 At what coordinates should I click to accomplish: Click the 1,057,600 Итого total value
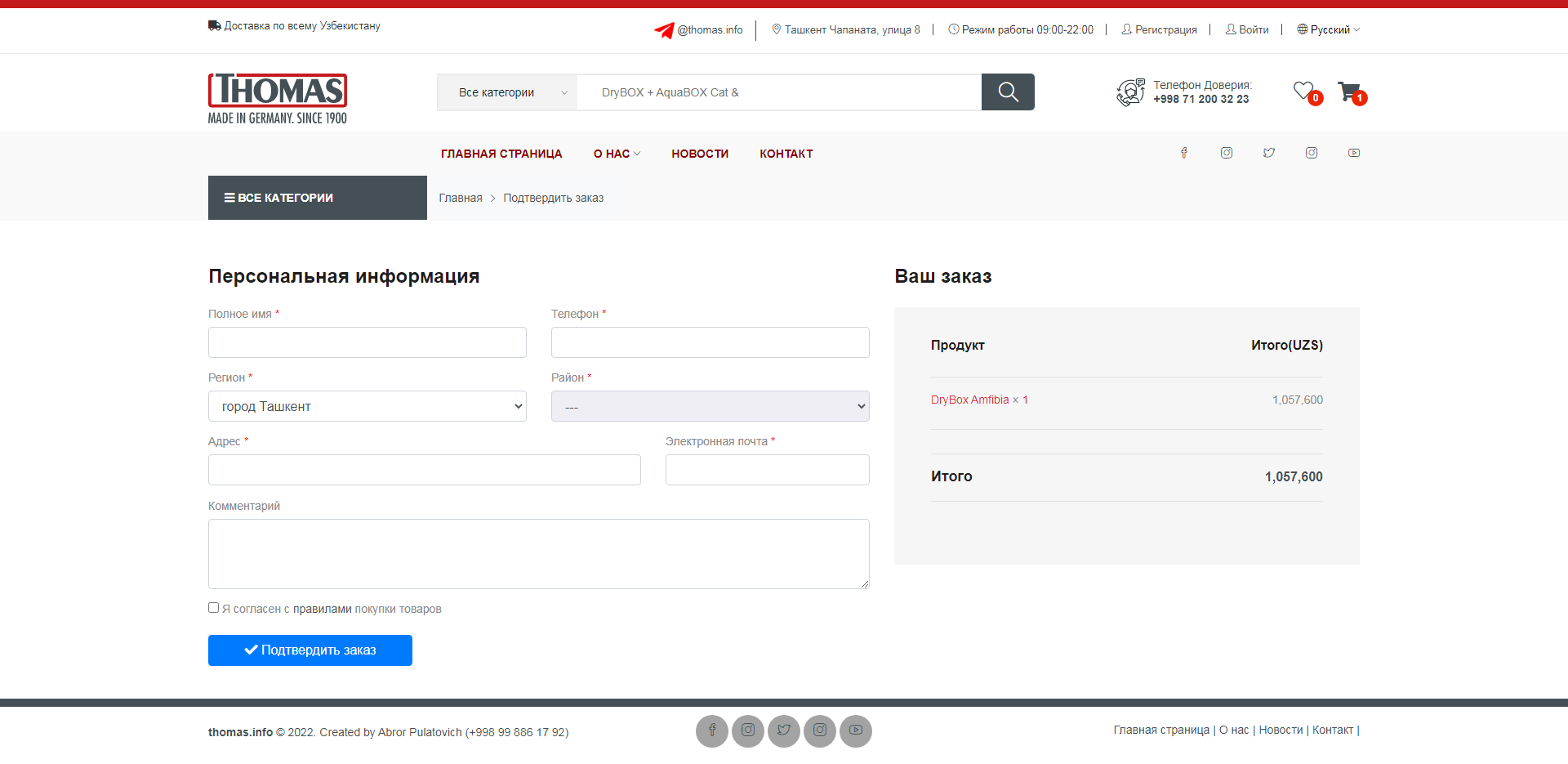(x=1294, y=476)
